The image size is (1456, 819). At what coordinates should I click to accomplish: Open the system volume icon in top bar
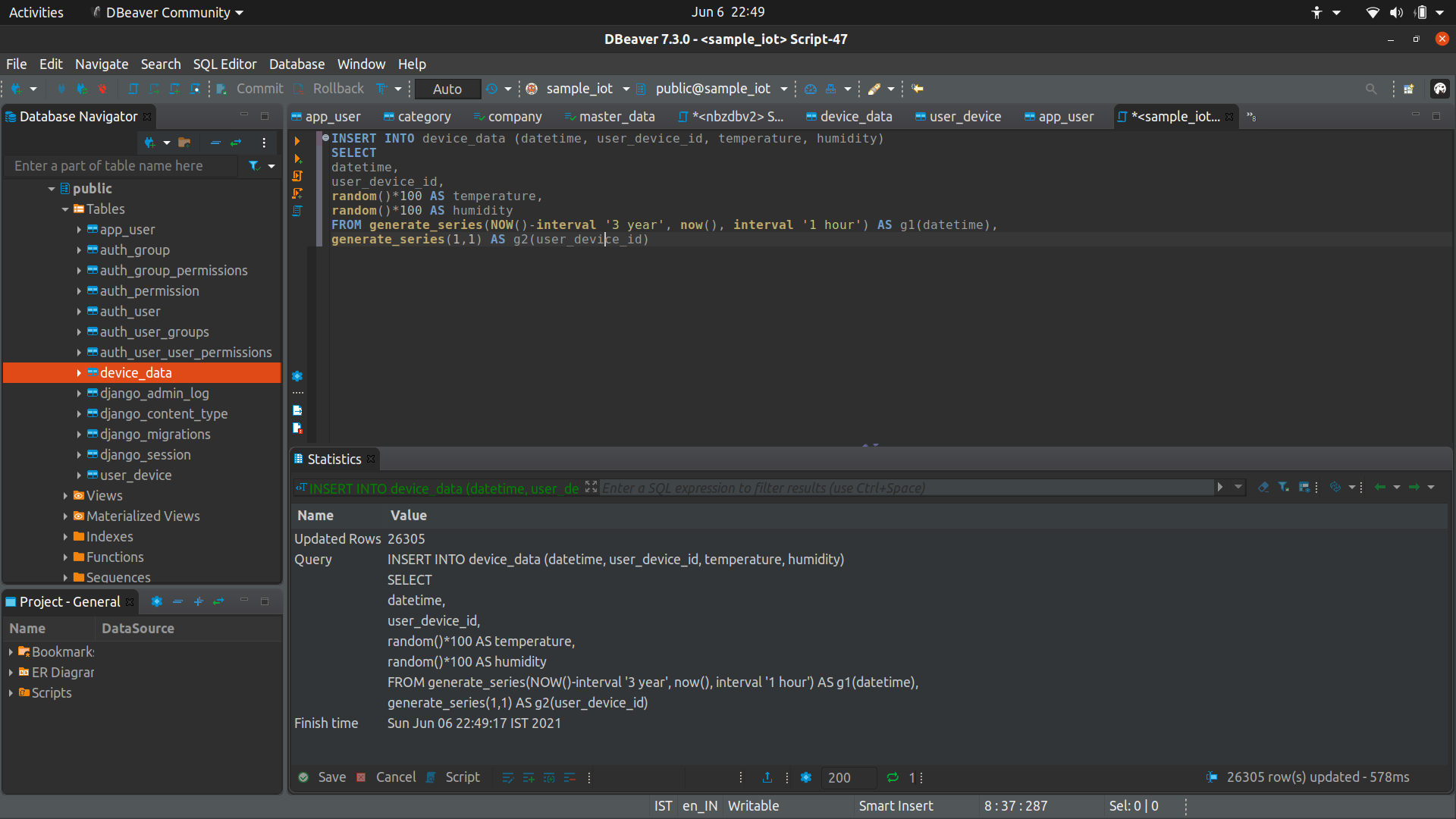1396,12
